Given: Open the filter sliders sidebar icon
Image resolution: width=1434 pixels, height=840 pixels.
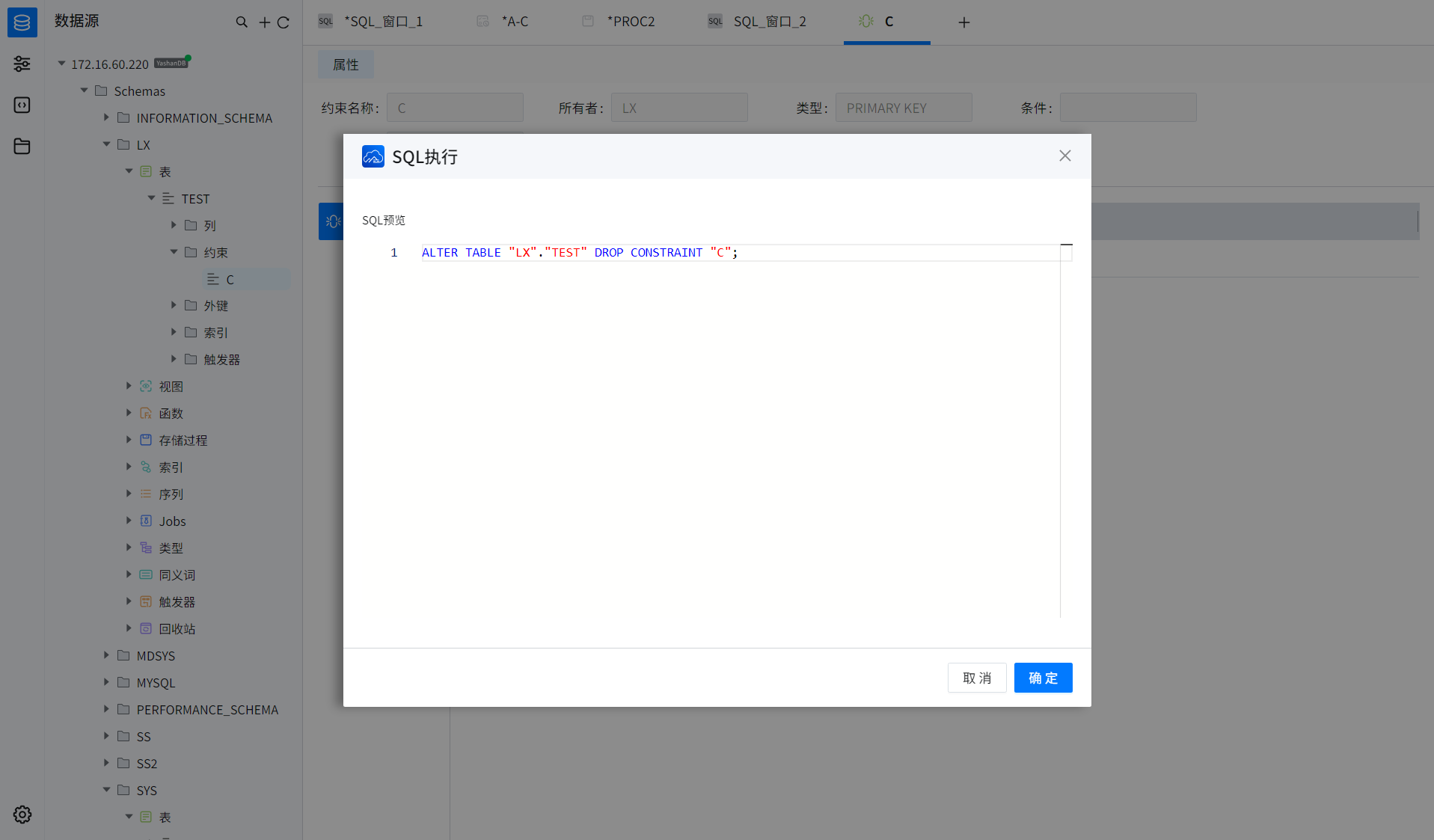Looking at the screenshot, I should click(x=22, y=64).
